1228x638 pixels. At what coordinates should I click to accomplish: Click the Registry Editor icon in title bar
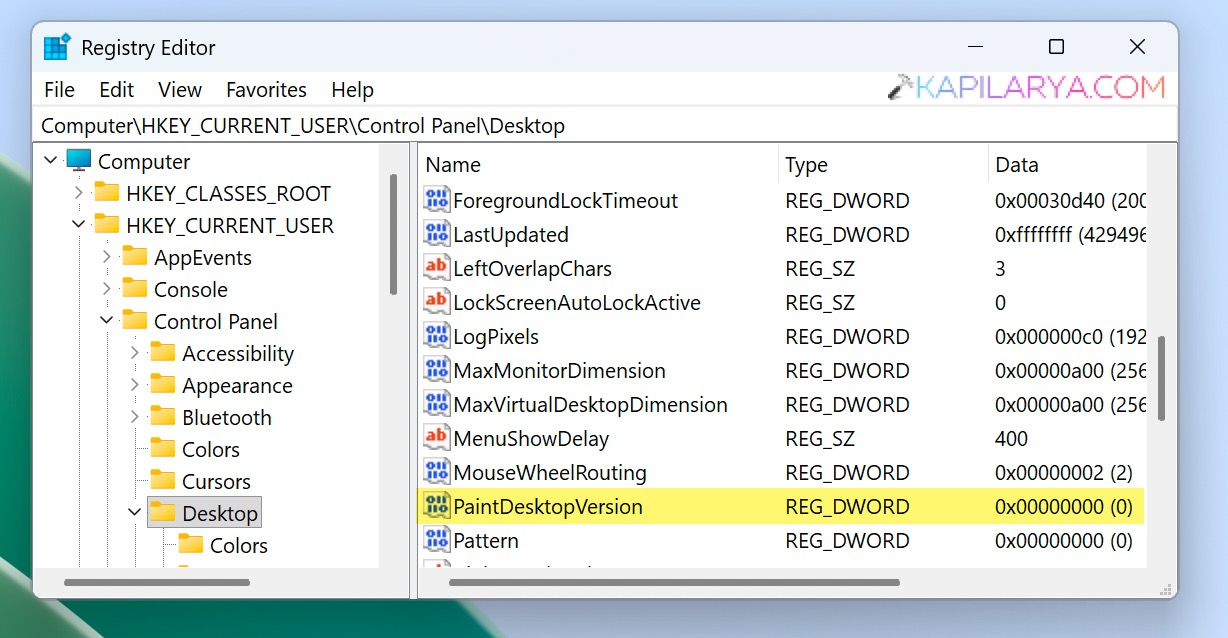(55, 46)
